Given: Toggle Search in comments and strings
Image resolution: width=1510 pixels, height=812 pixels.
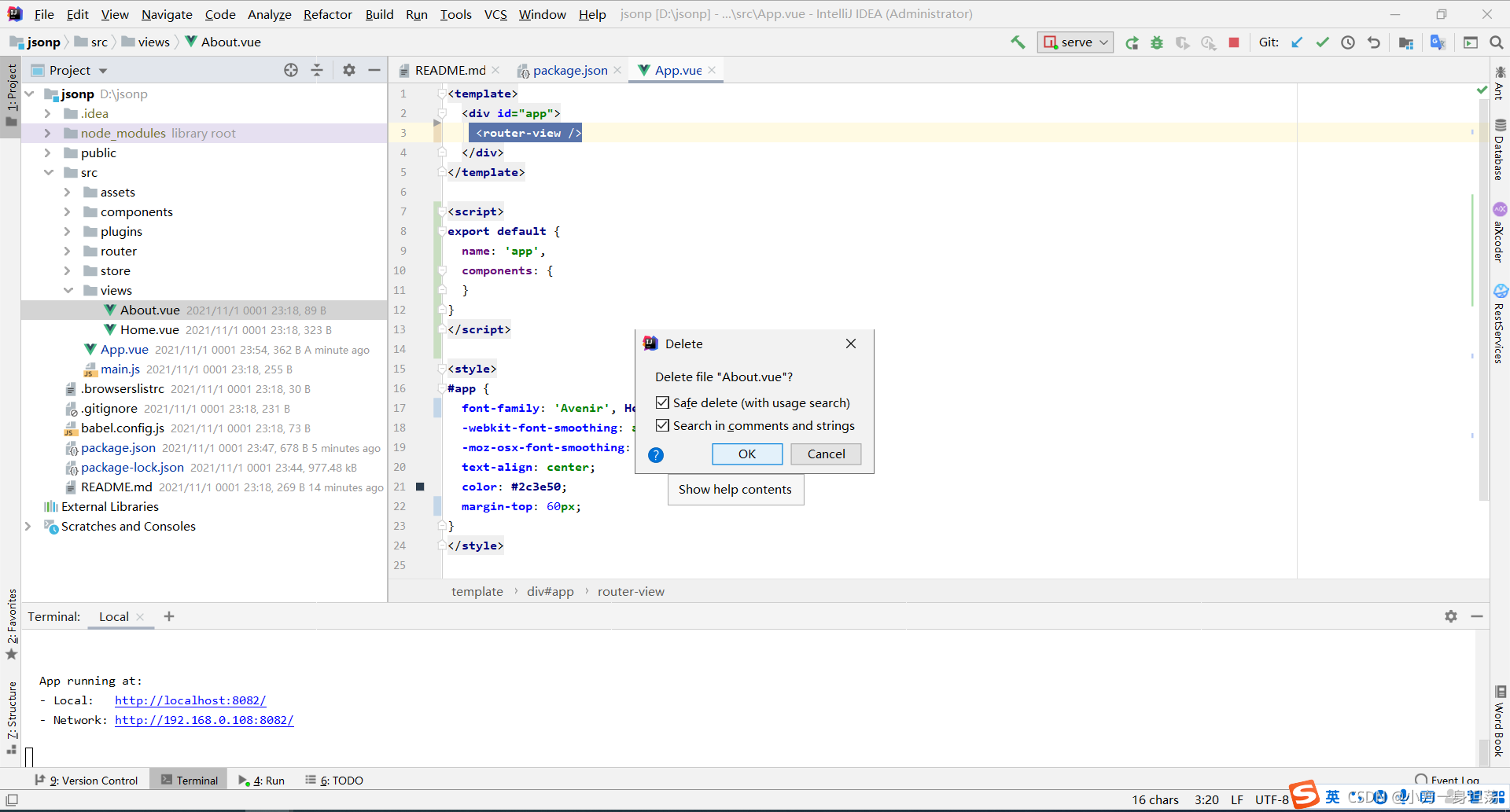Looking at the screenshot, I should [x=662, y=425].
